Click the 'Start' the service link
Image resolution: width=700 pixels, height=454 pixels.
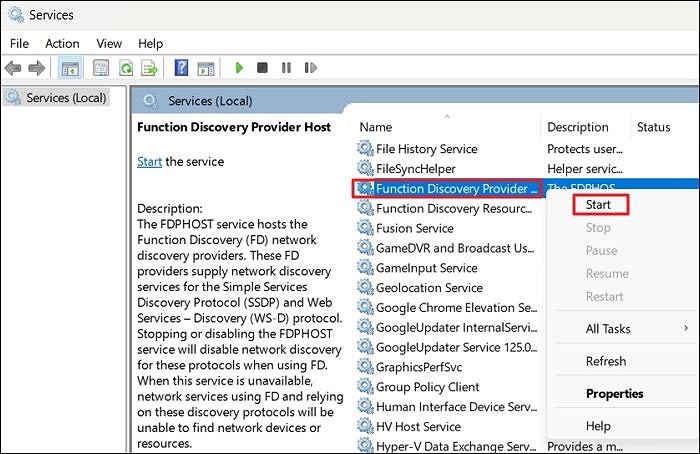pyautogui.click(x=149, y=161)
